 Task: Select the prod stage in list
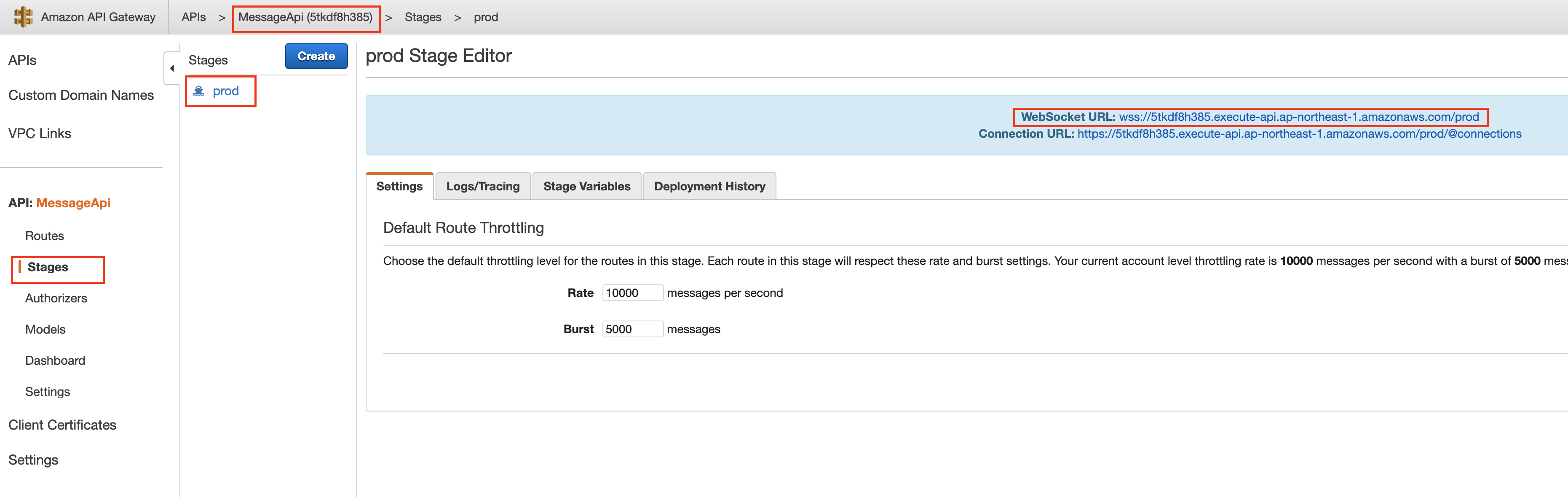[x=226, y=91]
